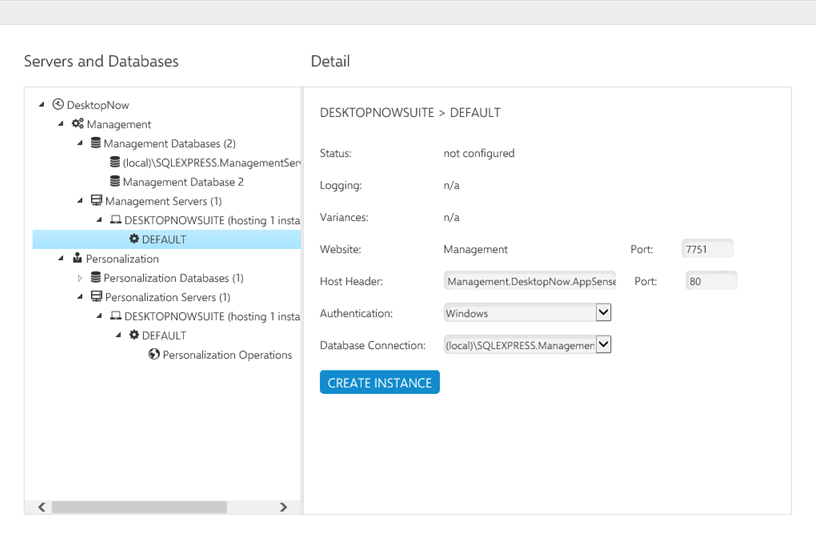Collapse the Management Servers node arrow

click(x=81, y=201)
